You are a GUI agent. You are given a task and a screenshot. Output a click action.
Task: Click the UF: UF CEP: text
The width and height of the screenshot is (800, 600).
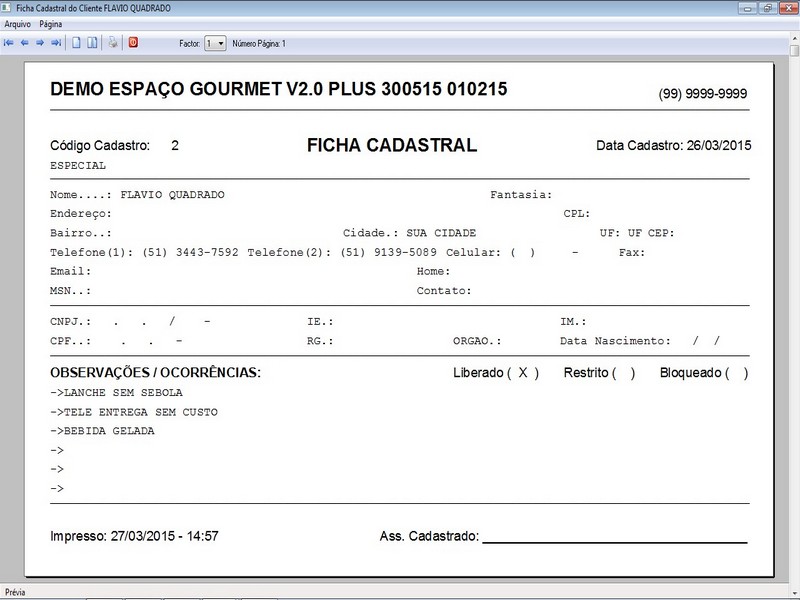click(x=637, y=233)
